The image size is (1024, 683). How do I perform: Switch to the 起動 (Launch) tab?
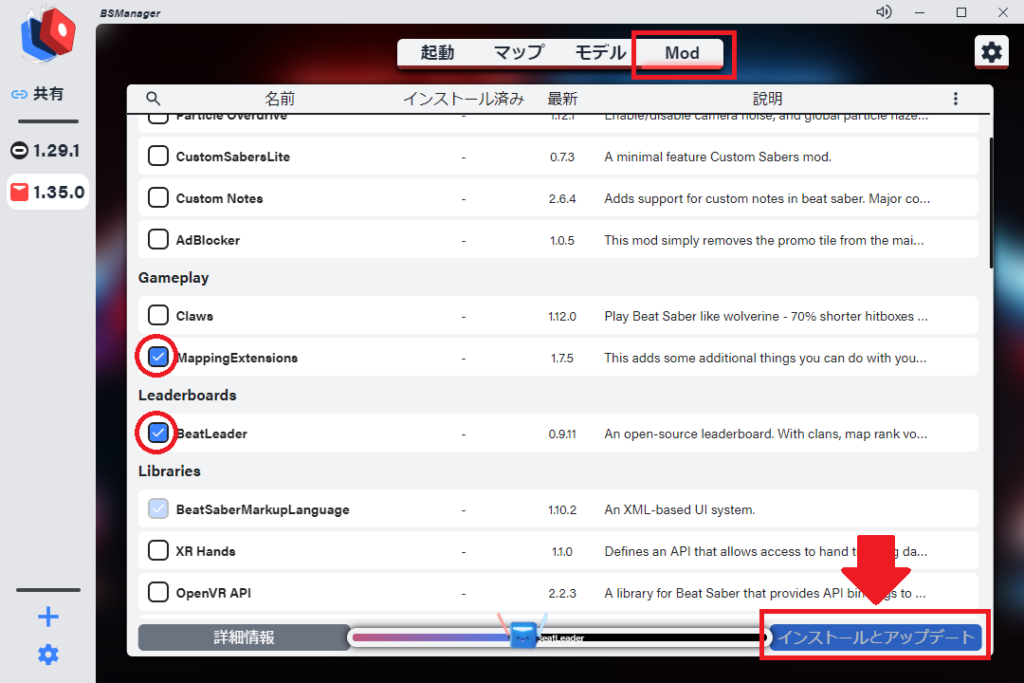click(x=437, y=53)
